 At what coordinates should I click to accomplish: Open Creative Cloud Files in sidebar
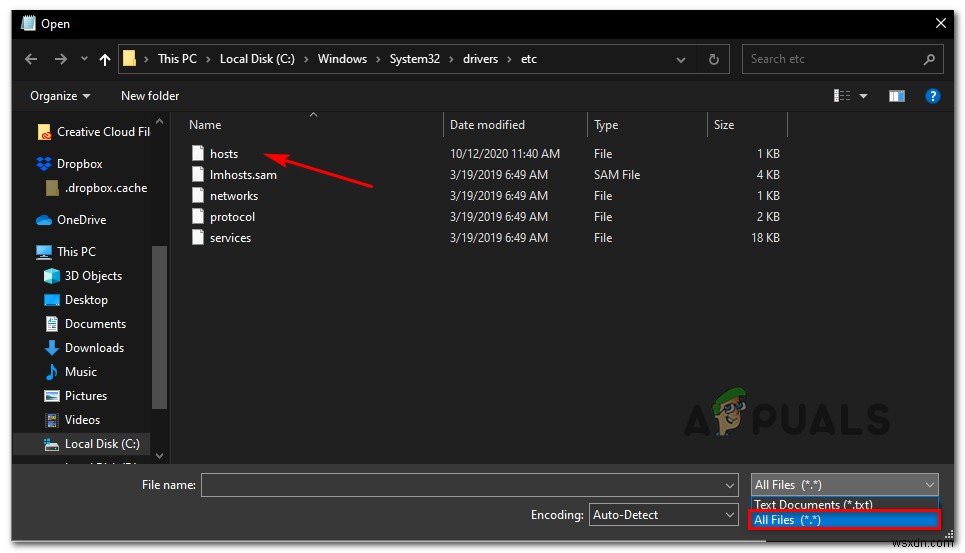[94, 132]
